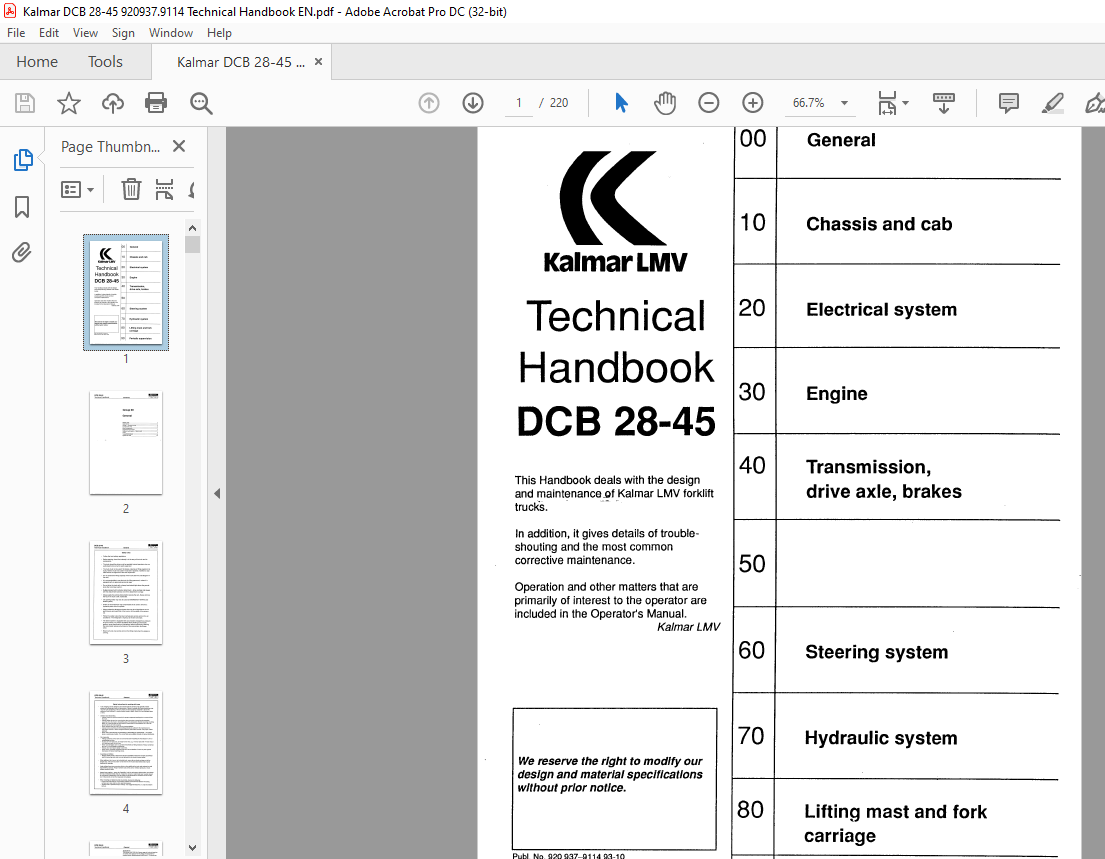Activate the selection arrow tool
Viewport: 1105px width, 859px height.
coord(621,103)
